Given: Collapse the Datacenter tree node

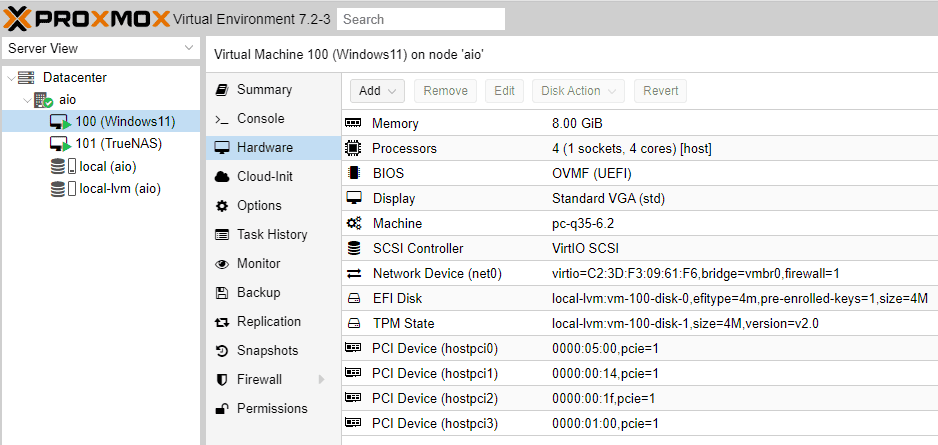Looking at the screenshot, I should click(10, 78).
